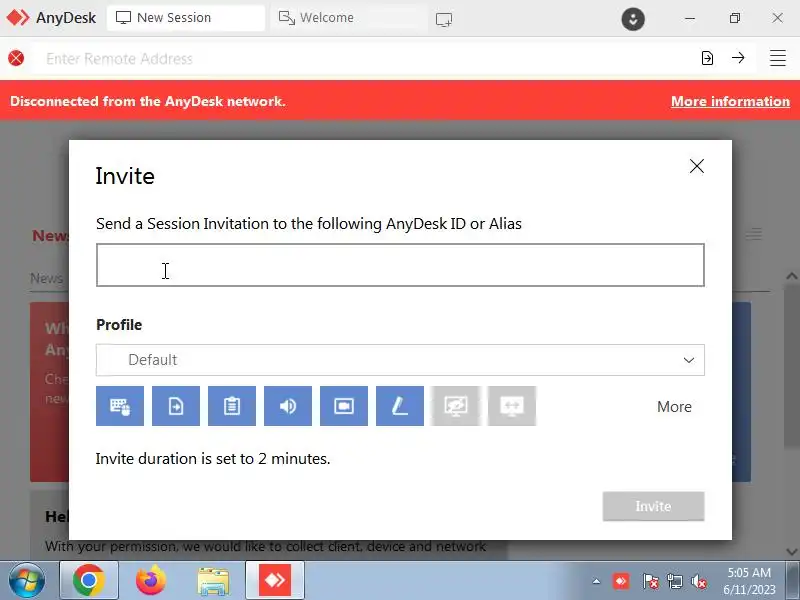Click the file transfer icon in address bar
The width and height of the screenshot is (800, 600).
tap(707, 58)
